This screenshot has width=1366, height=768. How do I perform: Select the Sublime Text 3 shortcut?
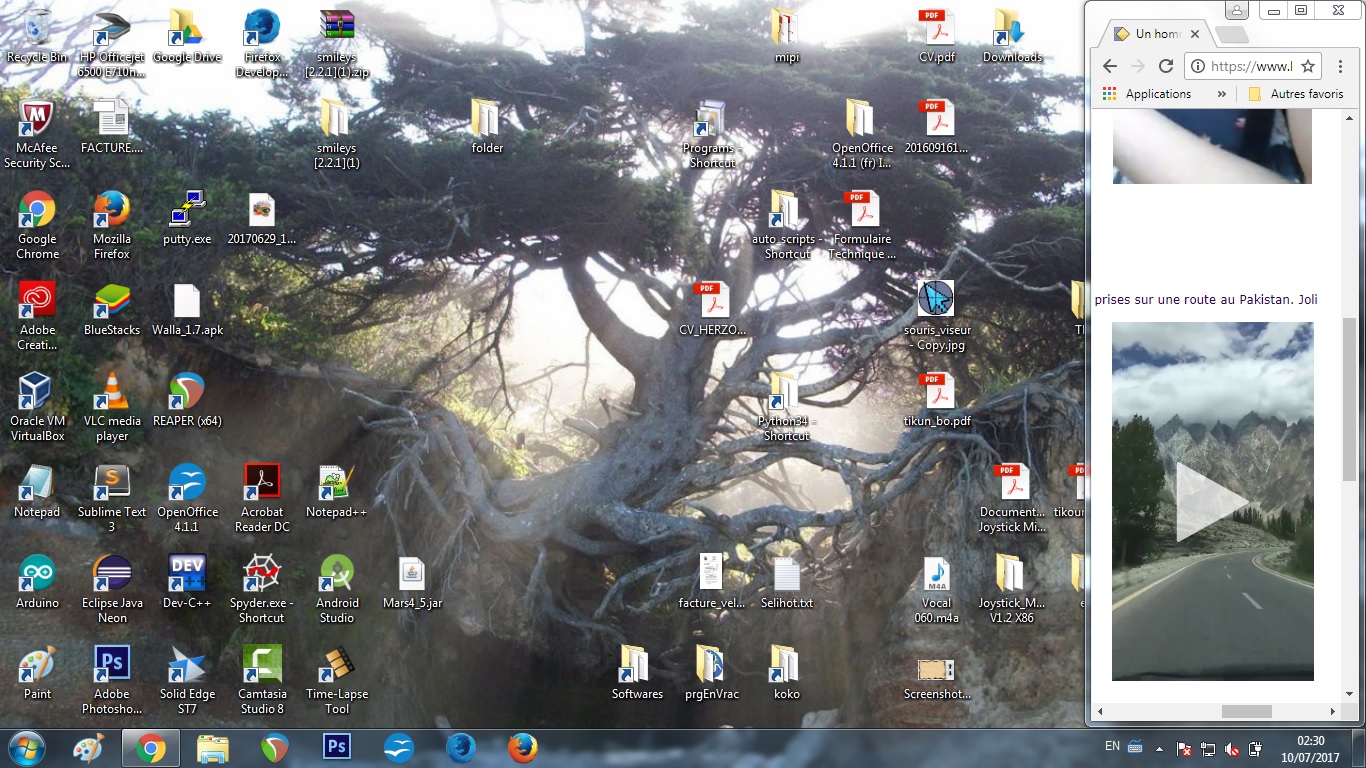pos(112,484)
